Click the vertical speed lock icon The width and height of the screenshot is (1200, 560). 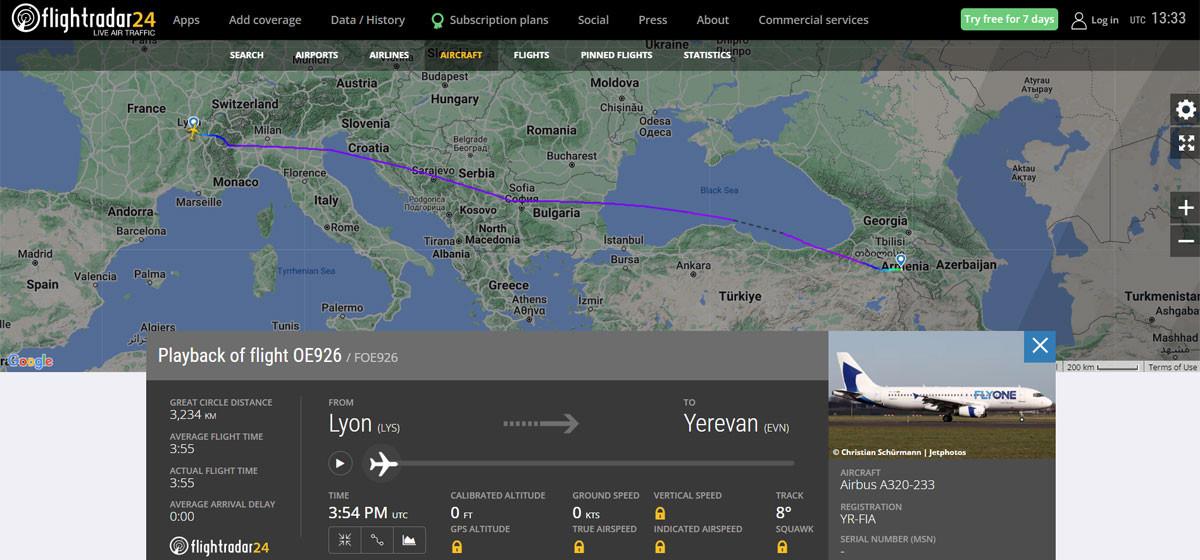pos(660,513)
